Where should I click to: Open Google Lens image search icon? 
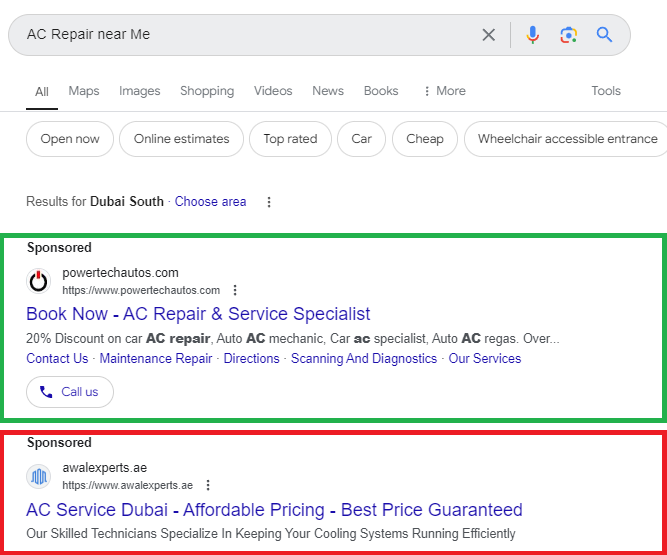coord(568,34)
